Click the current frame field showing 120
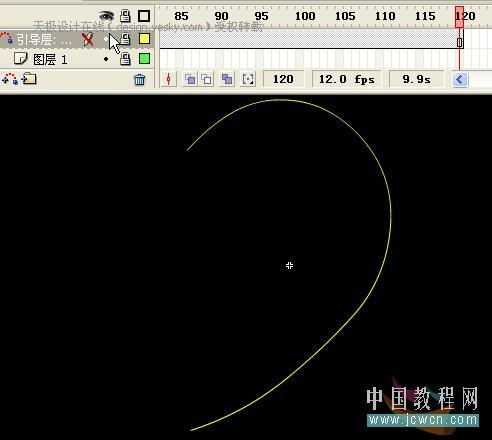 283,79
